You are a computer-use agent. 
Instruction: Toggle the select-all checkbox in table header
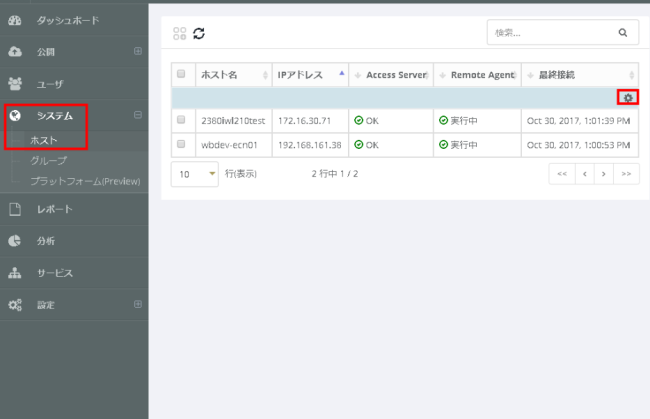[x=181, y=74]
